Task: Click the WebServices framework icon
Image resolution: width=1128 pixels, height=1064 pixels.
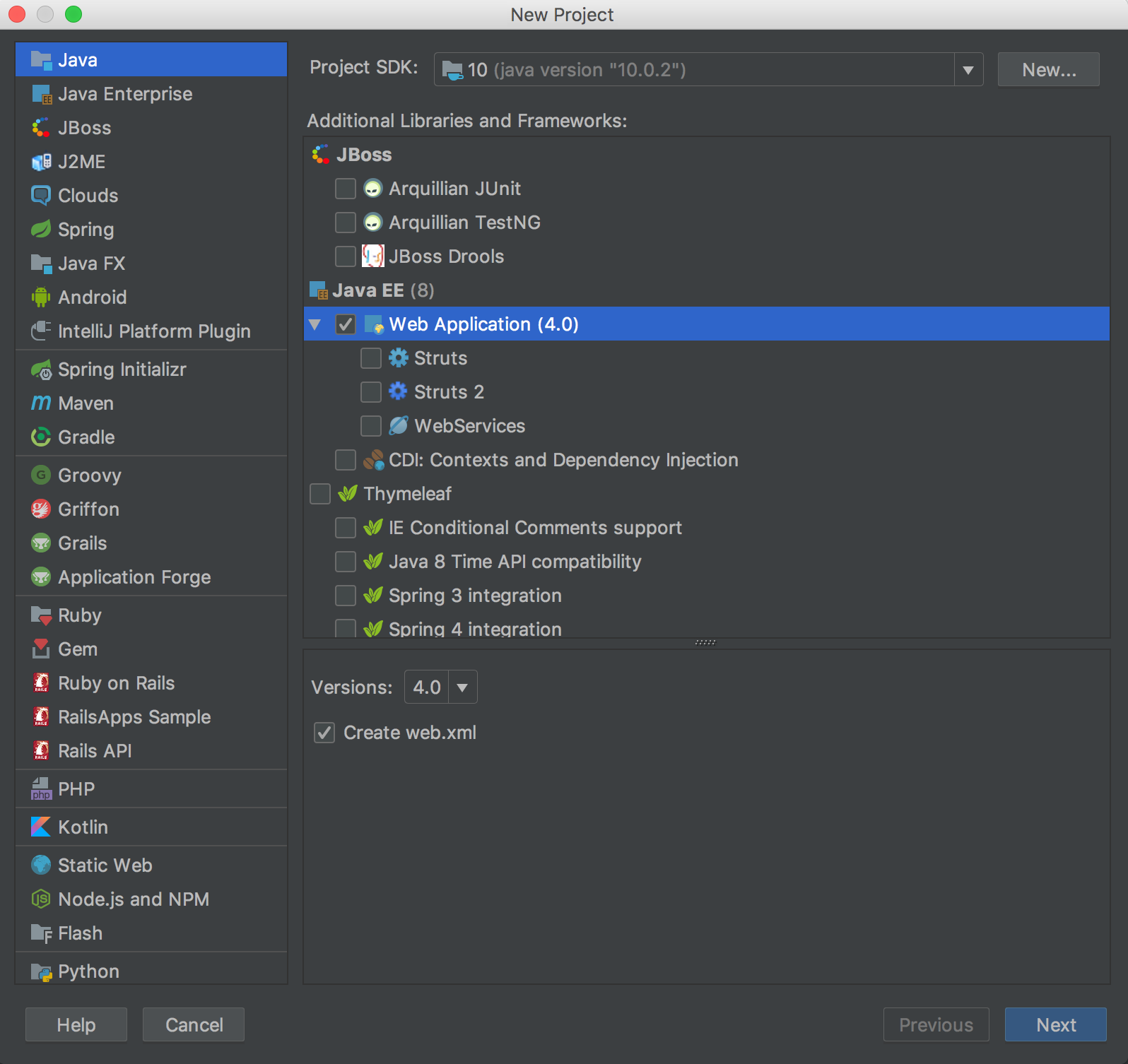Action: 399,426
